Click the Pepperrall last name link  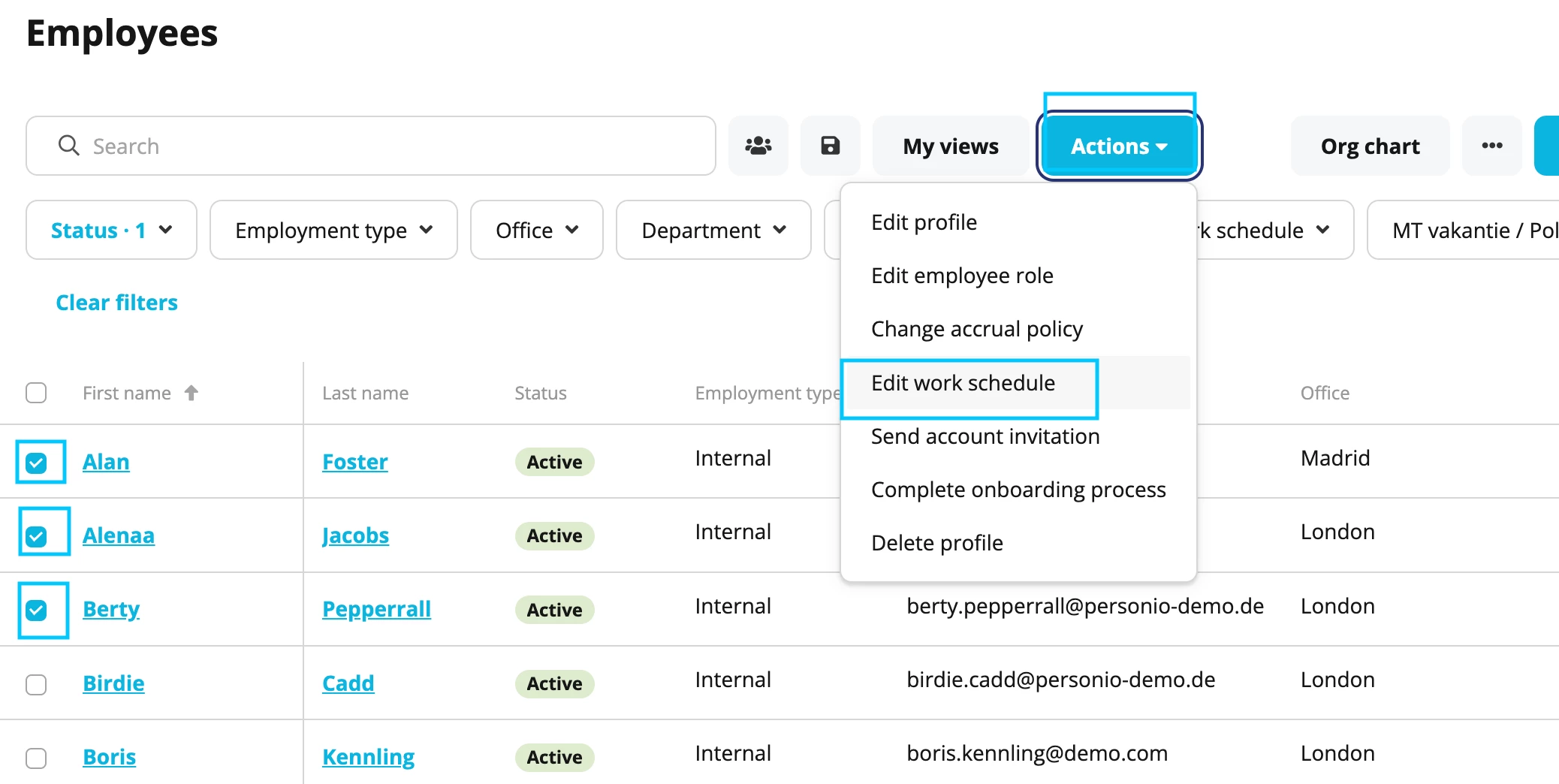(x=376, y=609)
